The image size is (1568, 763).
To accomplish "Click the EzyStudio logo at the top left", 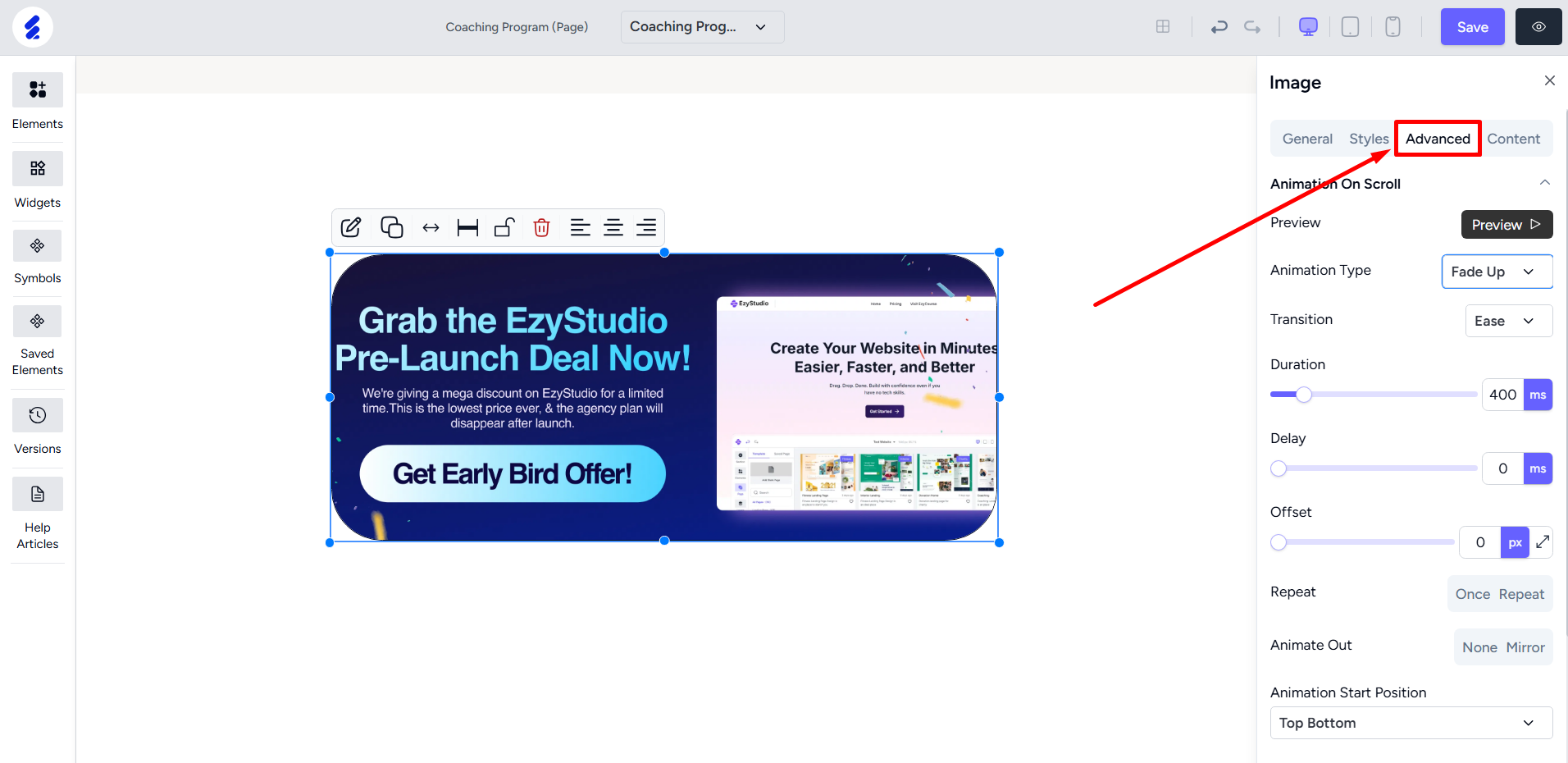I will pos(33,27).
